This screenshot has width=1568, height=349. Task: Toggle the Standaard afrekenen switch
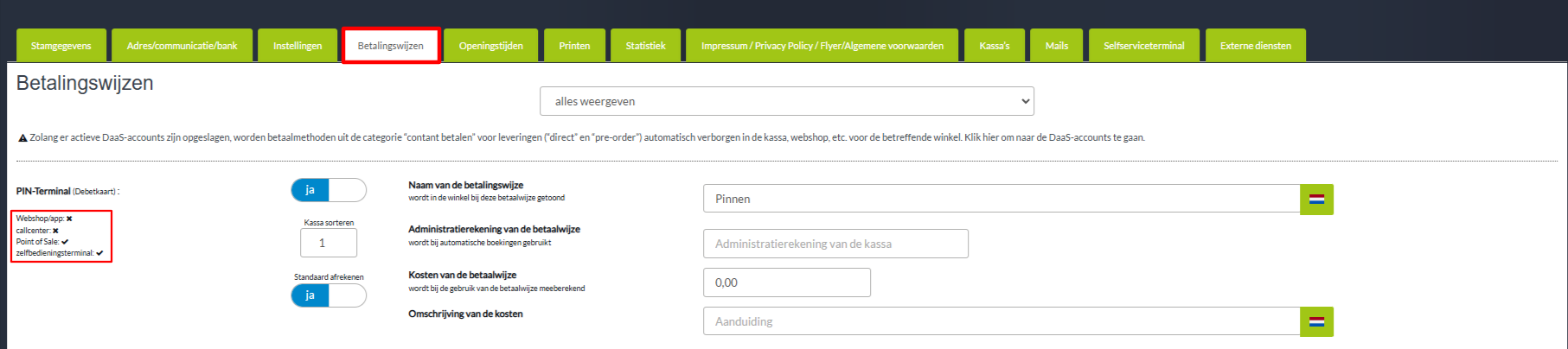pyautogui.click(x=328, y=295)
